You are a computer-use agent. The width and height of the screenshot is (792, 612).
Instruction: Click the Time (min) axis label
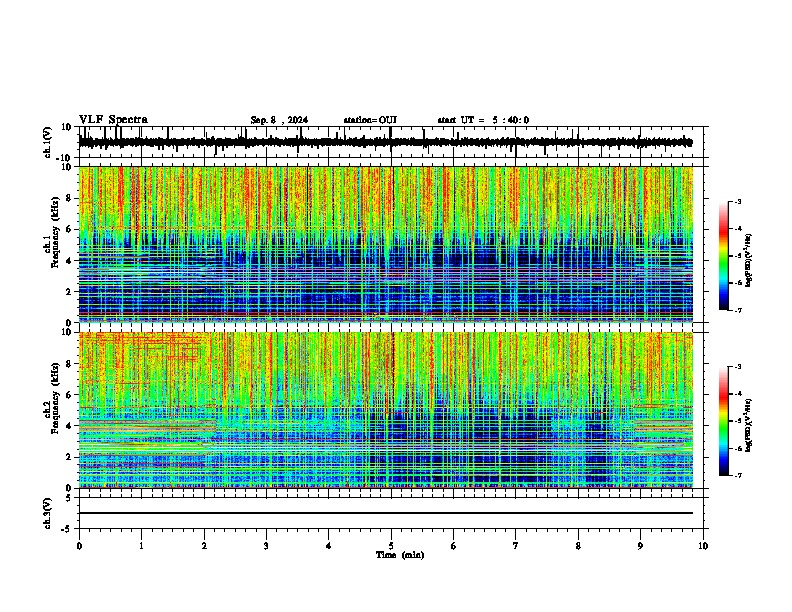click(400, 555)
